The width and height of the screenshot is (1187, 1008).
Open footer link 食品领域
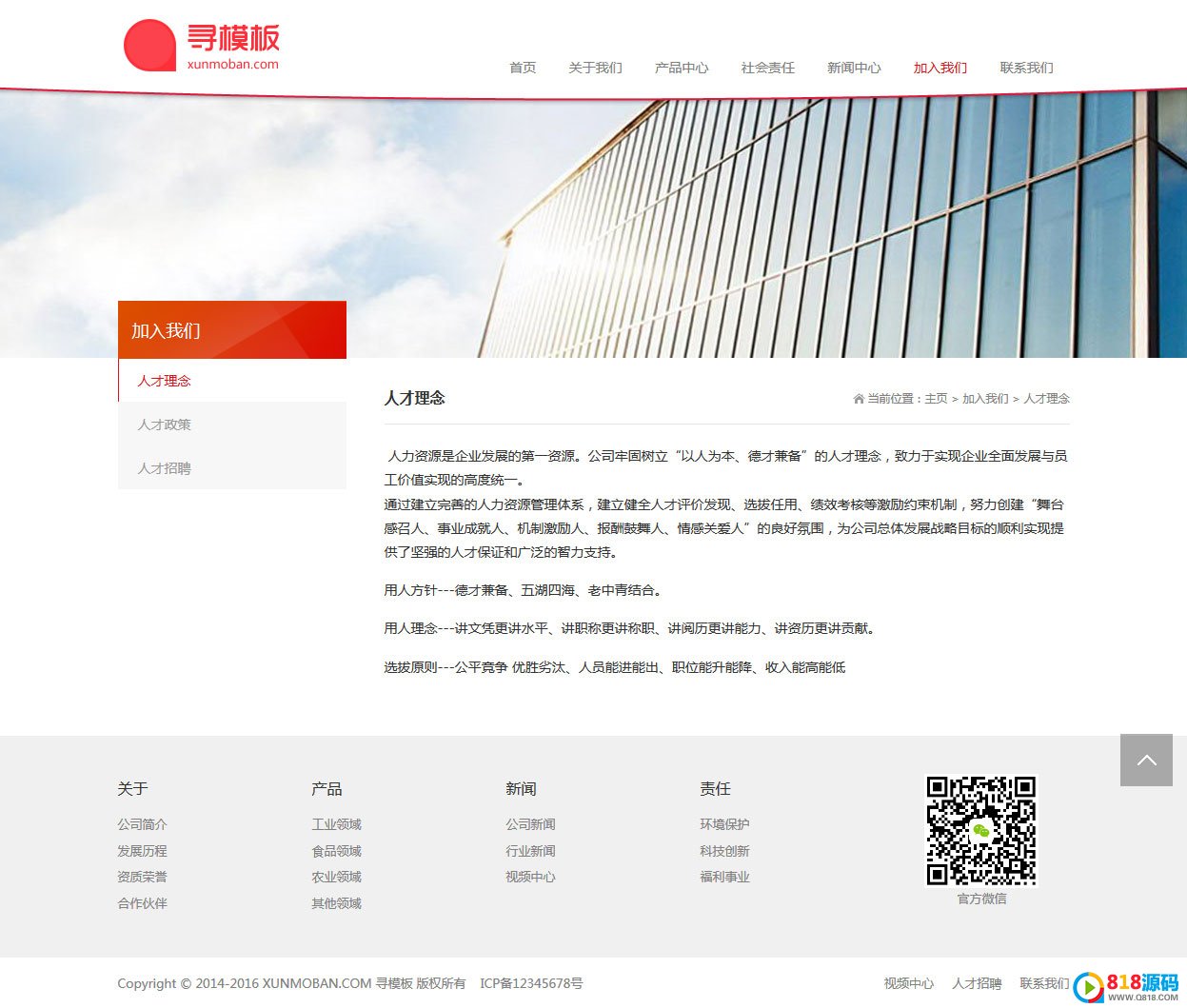(336, 851)
